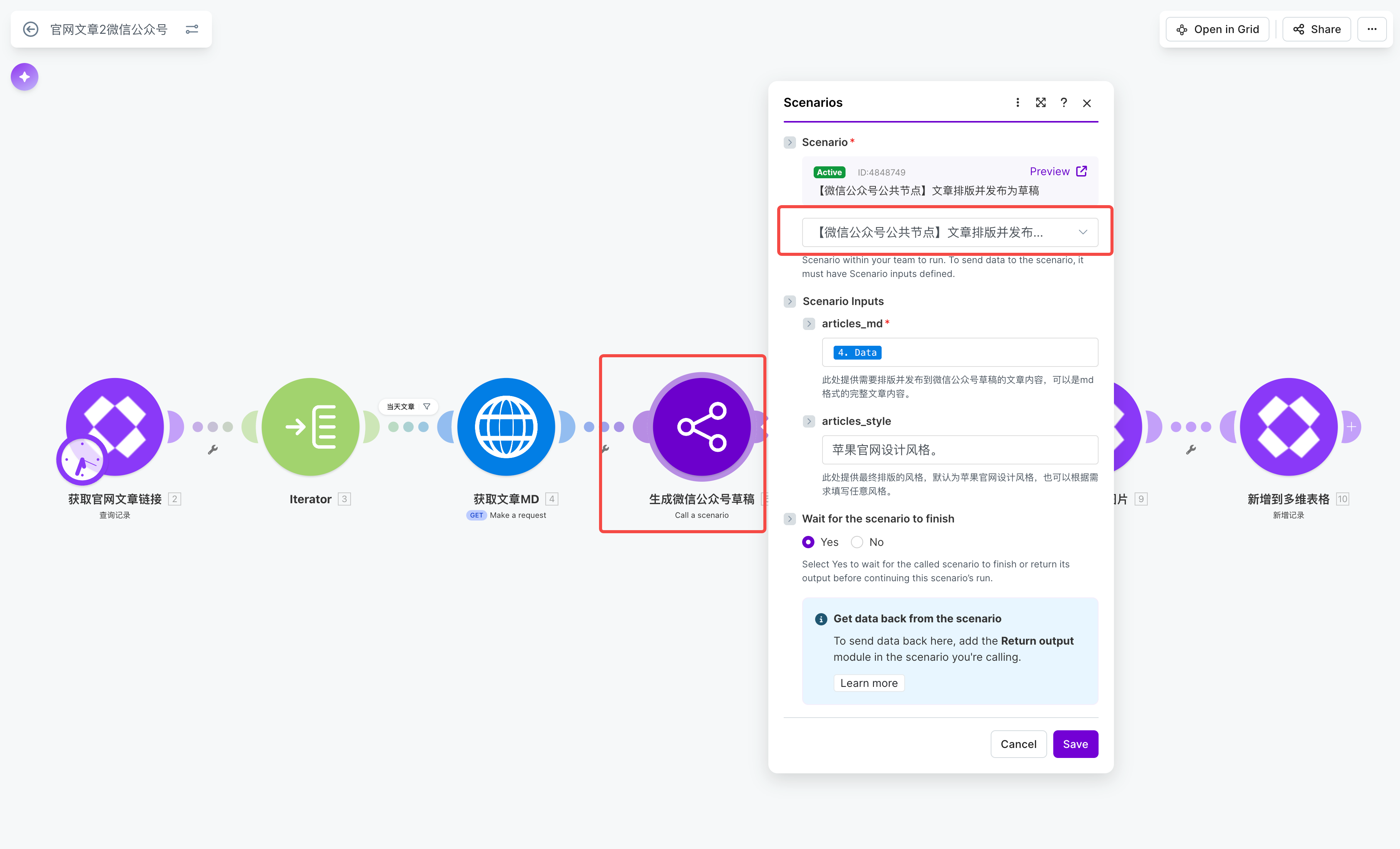Screen dimensions: 1400x849
Task: Collapse the articles_md field expander
Action: pos(809,323)
